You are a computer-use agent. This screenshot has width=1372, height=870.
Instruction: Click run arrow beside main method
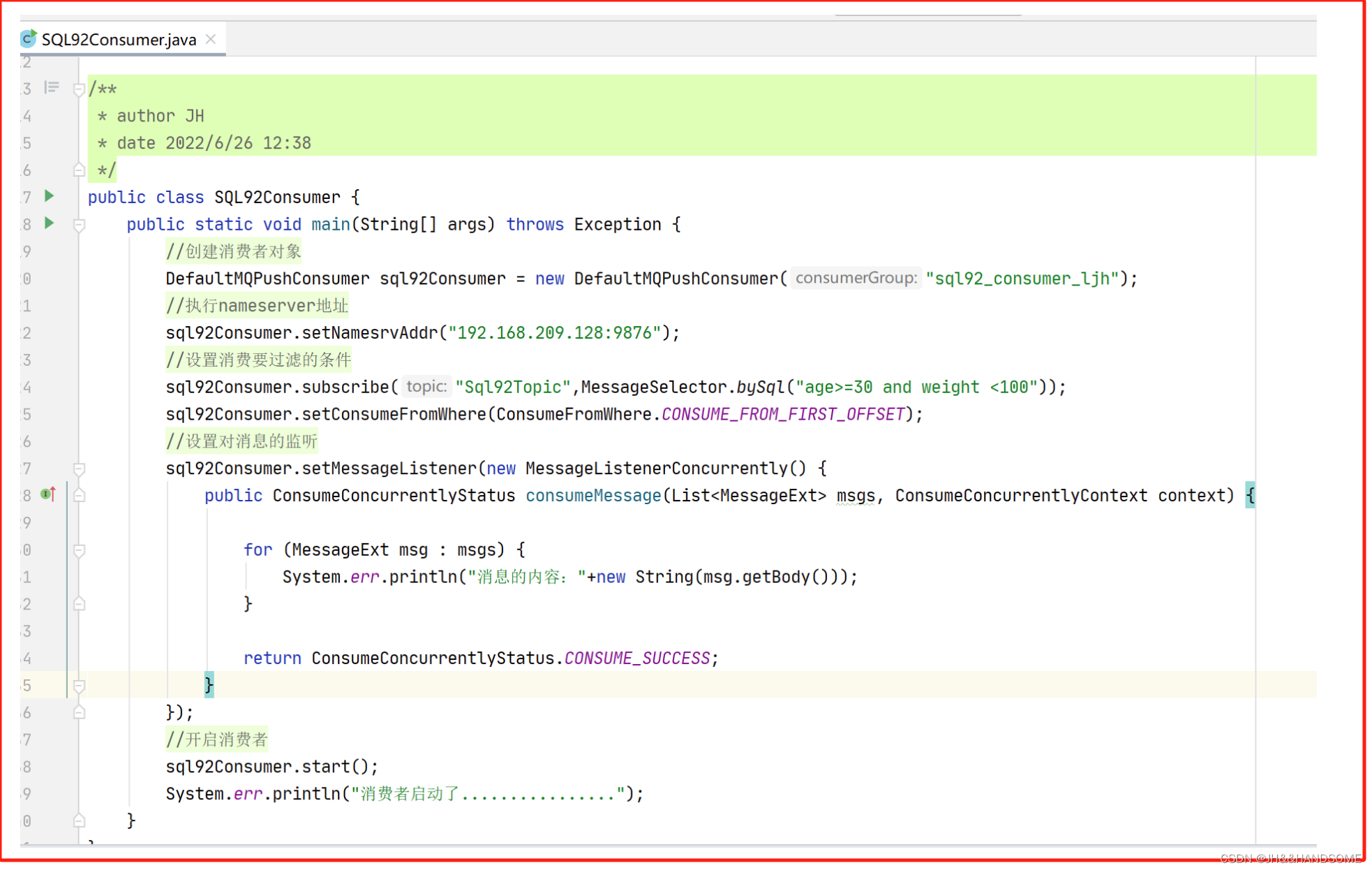click(x=49, y=223)
